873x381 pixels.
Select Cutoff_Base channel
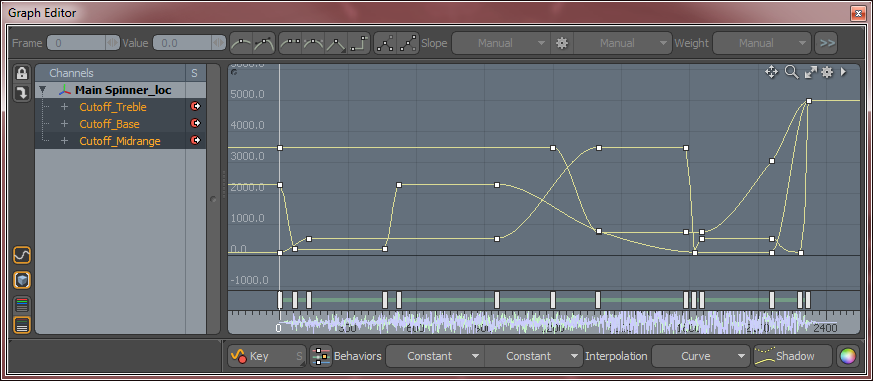tap(109, 124)
